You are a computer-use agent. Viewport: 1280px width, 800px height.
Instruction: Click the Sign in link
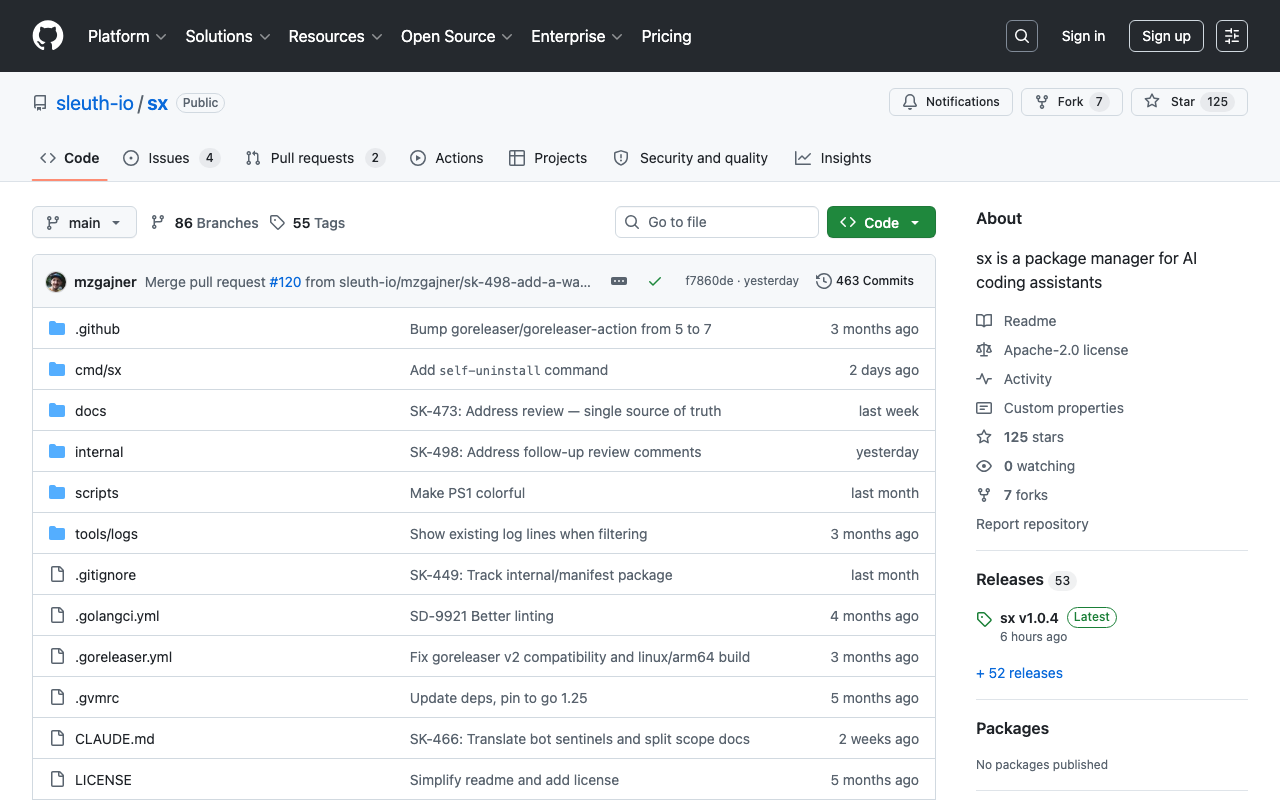[x=1083, y=36]
